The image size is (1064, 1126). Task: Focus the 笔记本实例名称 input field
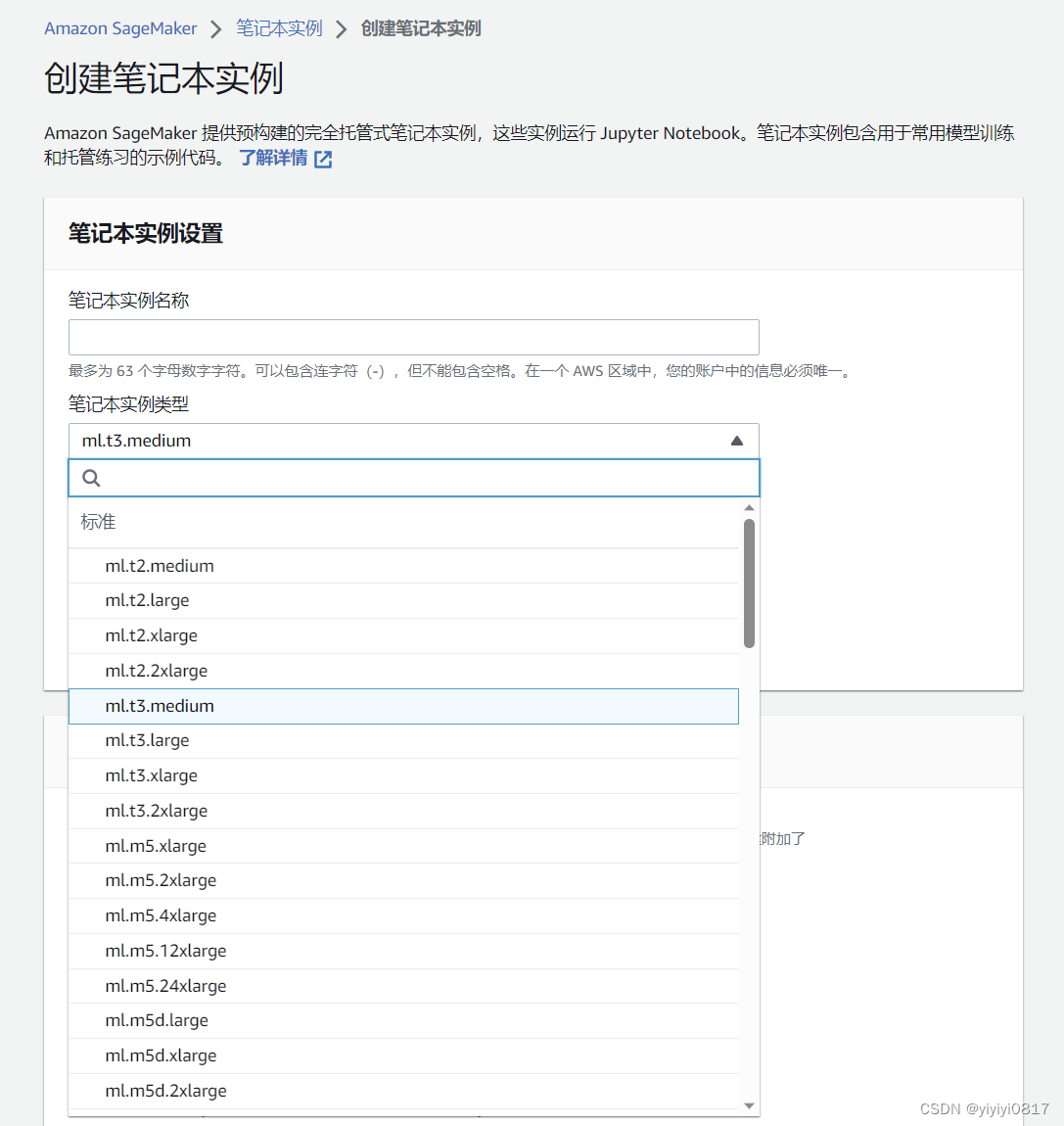coord(413,337)
